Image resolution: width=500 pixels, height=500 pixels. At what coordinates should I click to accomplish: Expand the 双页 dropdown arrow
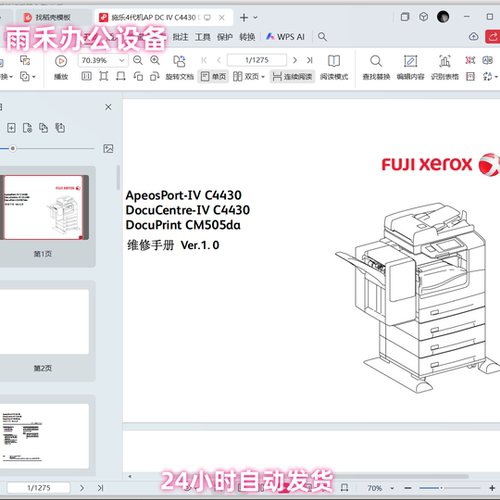263,77
